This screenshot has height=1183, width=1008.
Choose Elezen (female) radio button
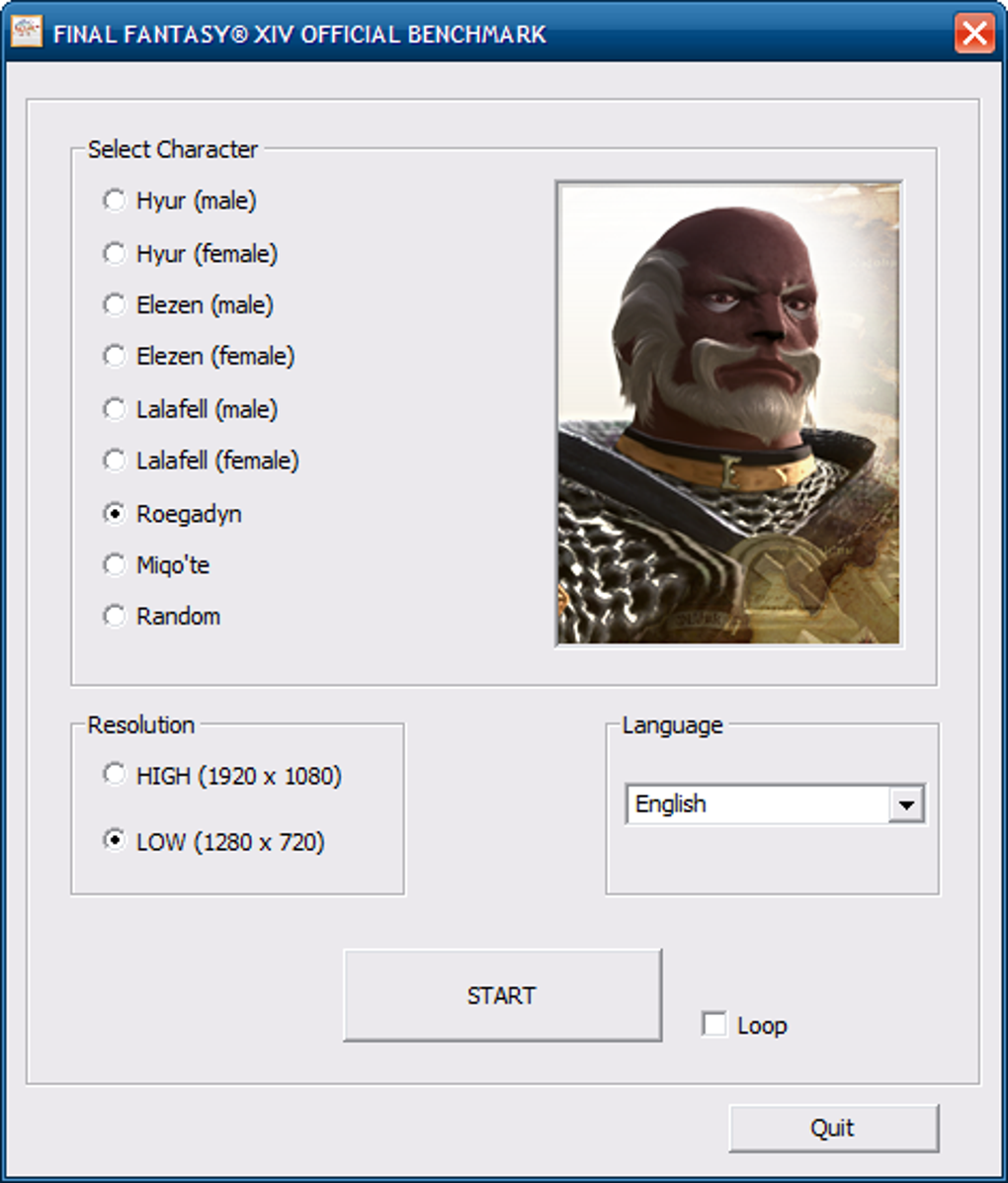(x=114, y=356)
